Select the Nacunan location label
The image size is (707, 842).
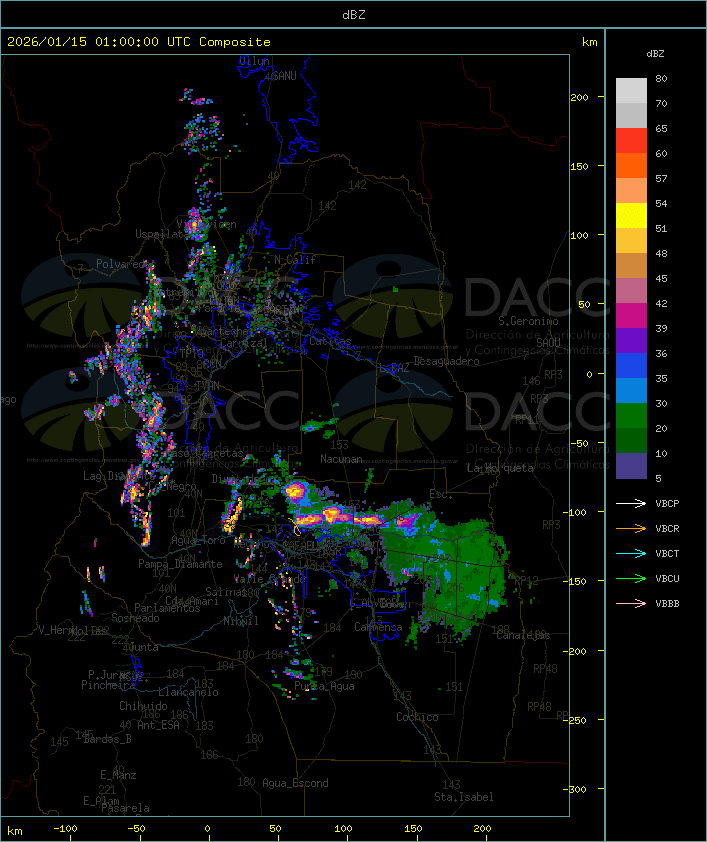coord(341,459)
